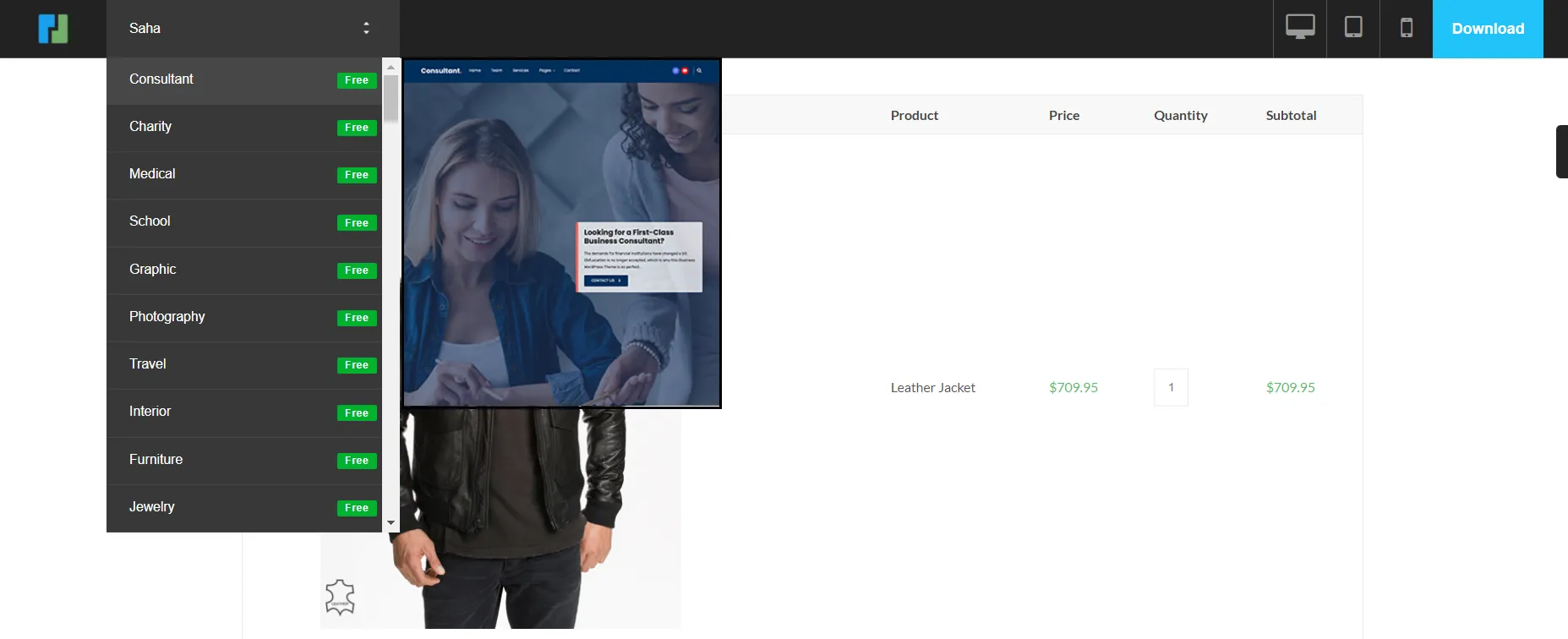The width and height of the screenshot is (1568, 639).
Task: Open the Leather Jacket product link
Action: tap(932, 388)
